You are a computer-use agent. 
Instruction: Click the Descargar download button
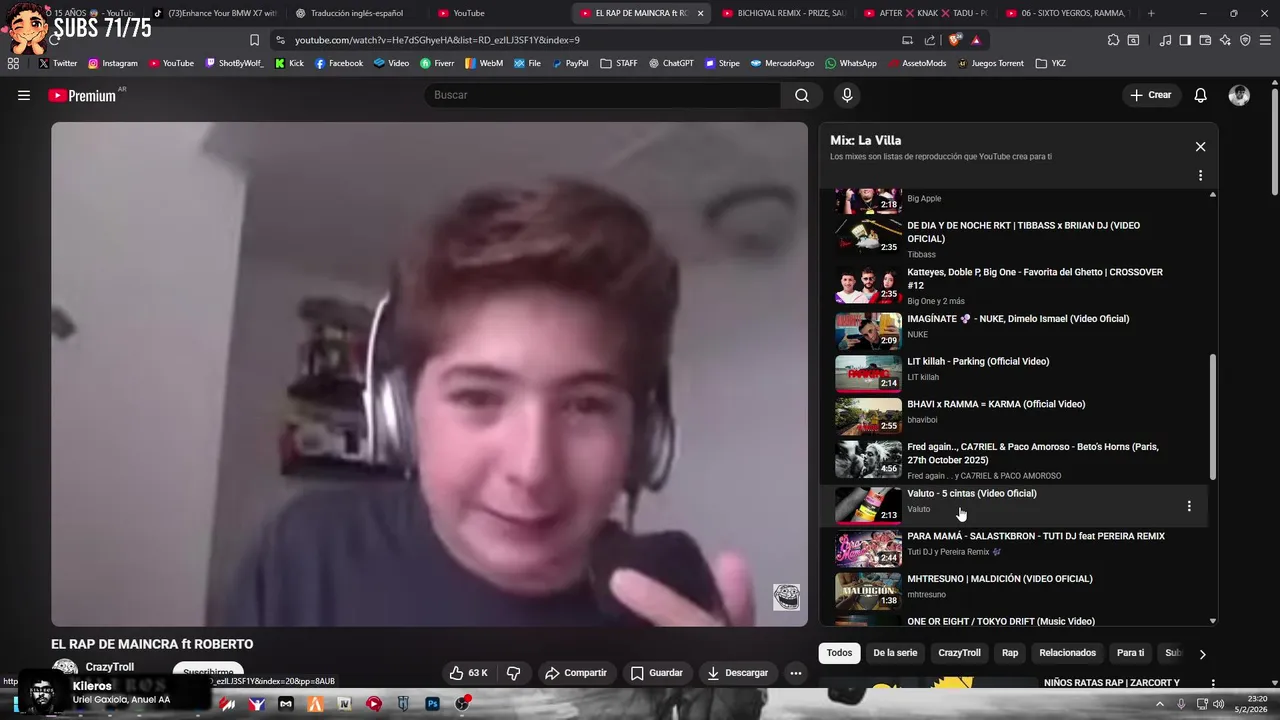(738, 673)
